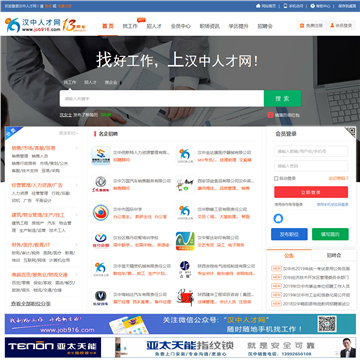Open 网站首页 home icon in top bar
360x360 pixels.
[x=266, y=6]
